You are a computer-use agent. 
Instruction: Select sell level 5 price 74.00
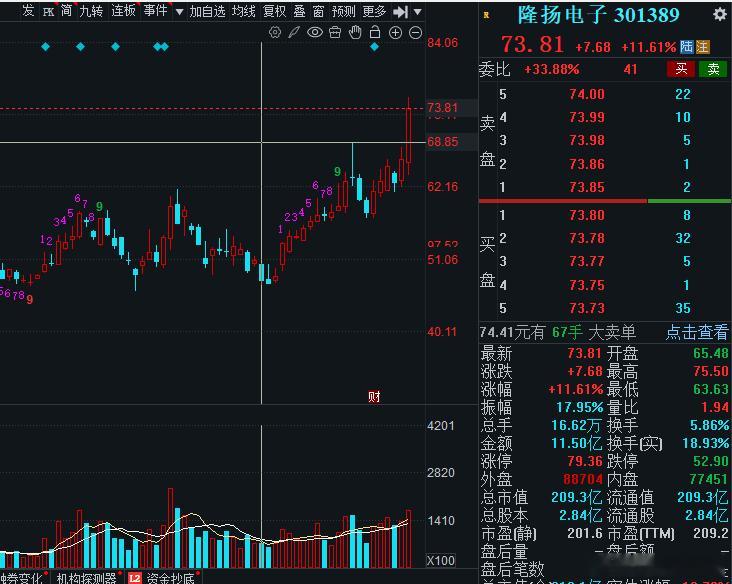point(587,94)
